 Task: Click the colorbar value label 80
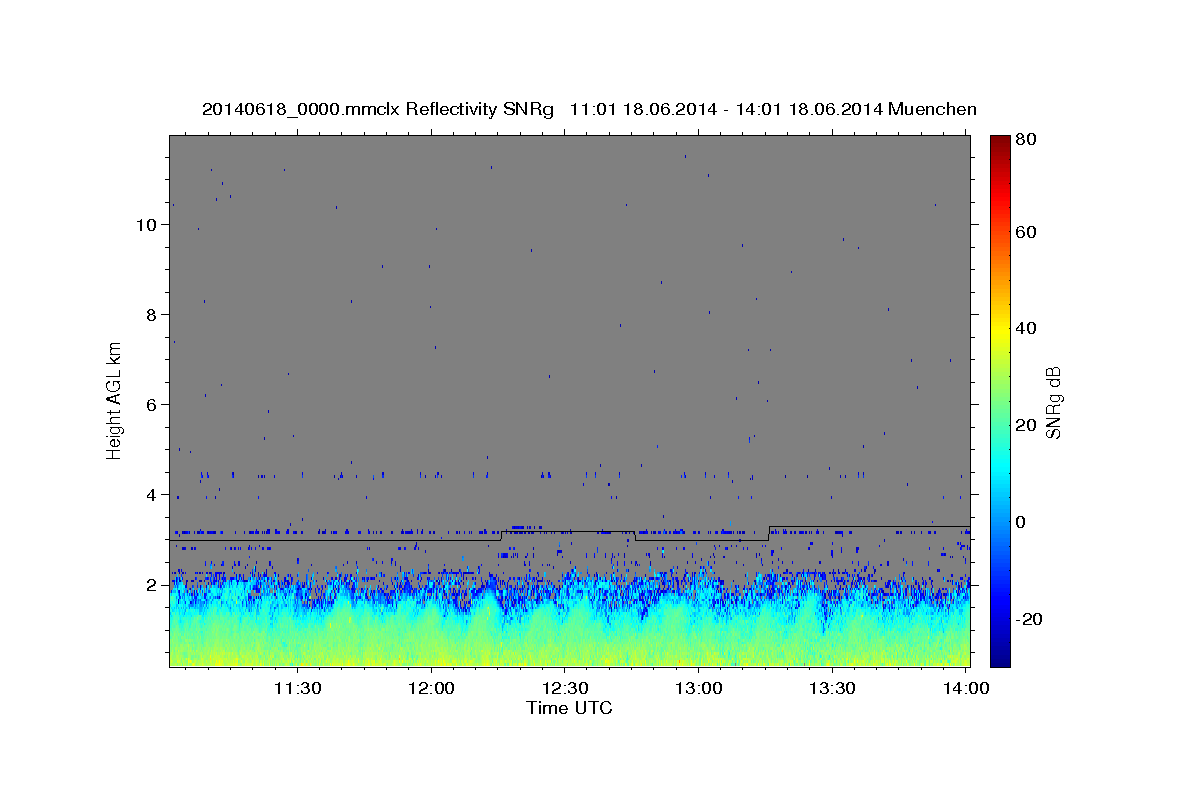pos(1027,140)
